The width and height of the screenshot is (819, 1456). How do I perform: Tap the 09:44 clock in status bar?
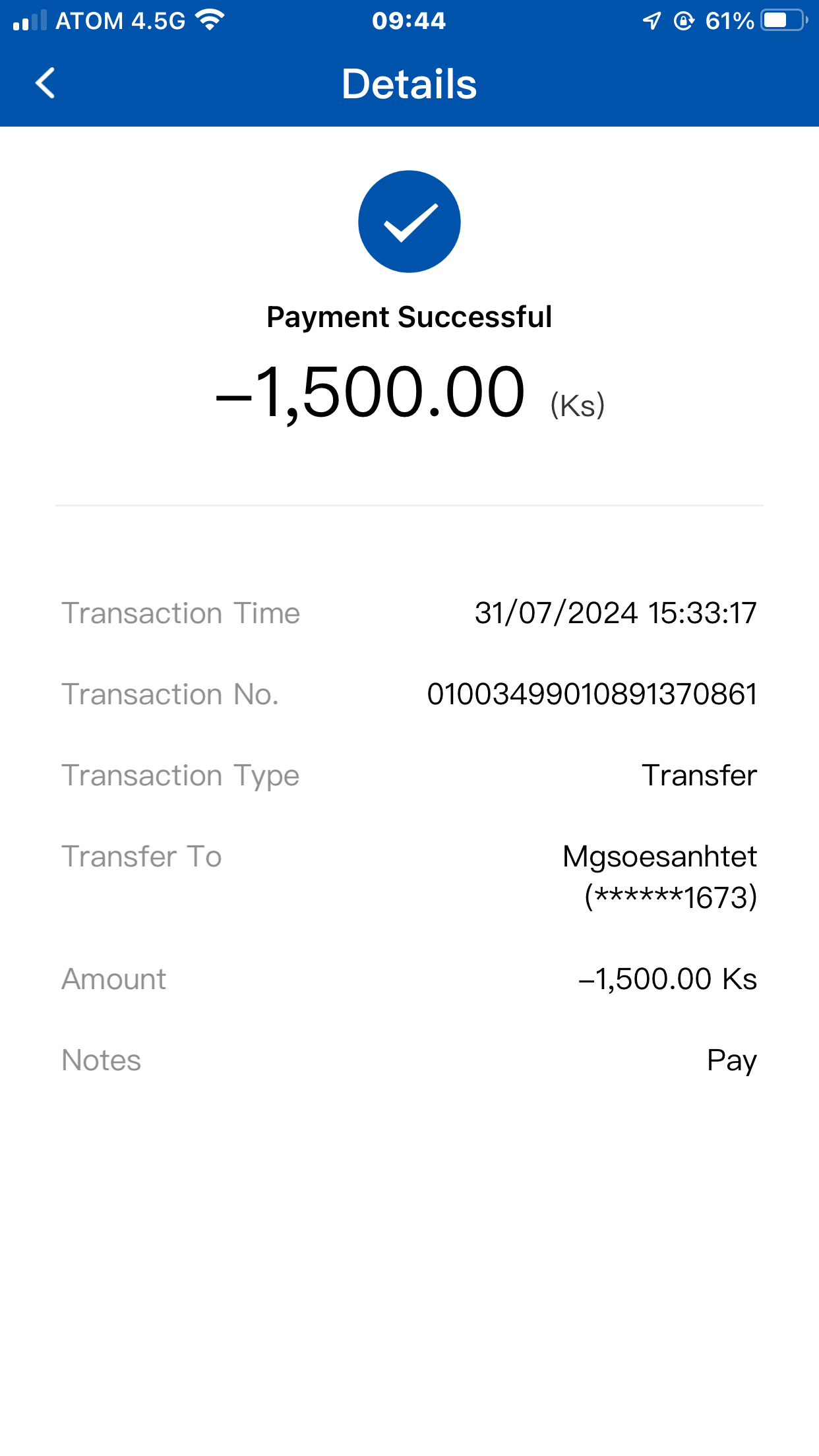pos(409,21)
